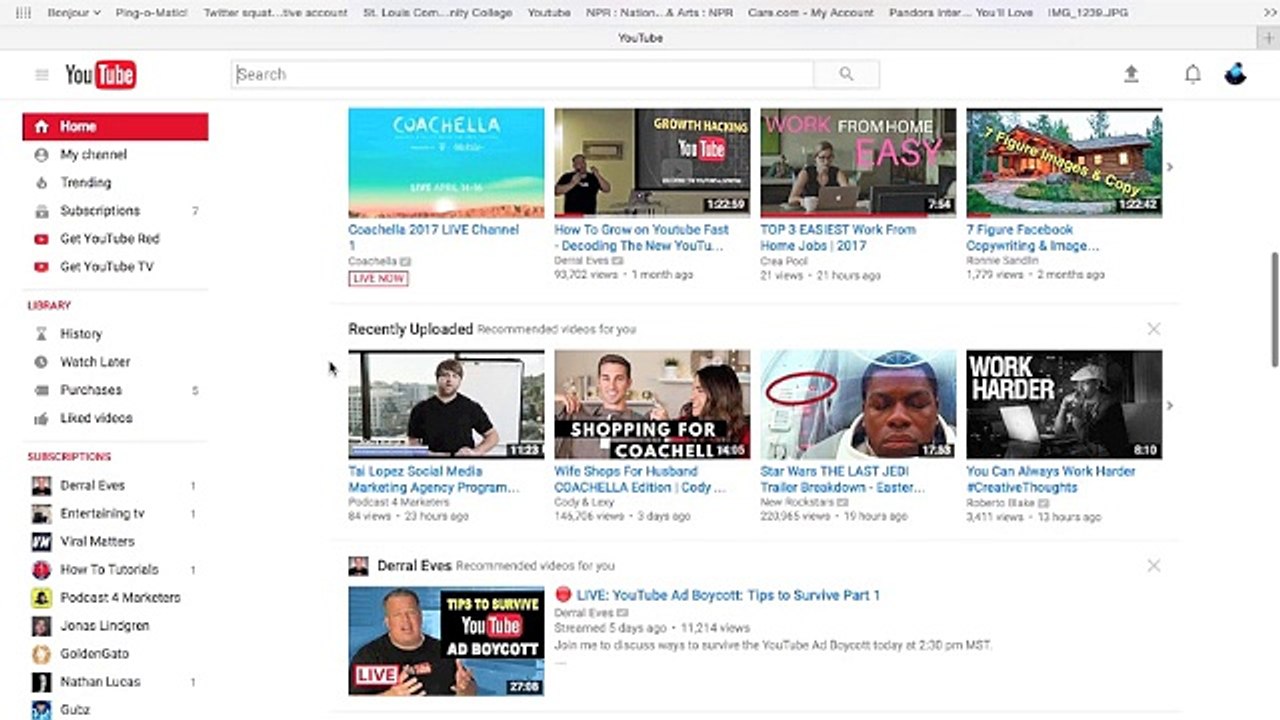The image size is (1280, 720).
Task: Click the Podcast 4 Marketers channel avatar
Action: pyautogui.click(x=41, y=598)
